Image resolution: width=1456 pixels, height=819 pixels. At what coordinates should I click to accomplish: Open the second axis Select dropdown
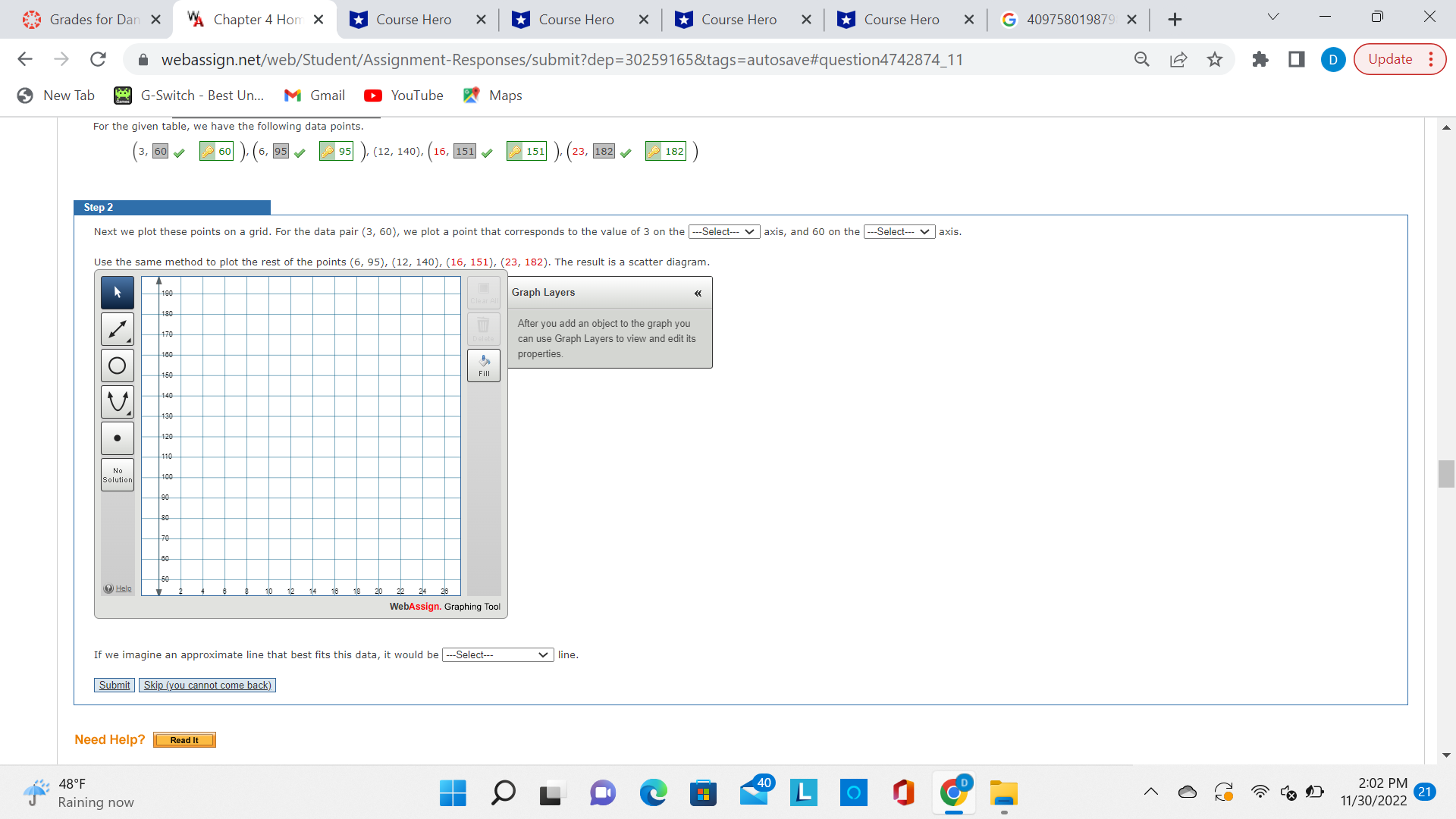coord(899,232)
